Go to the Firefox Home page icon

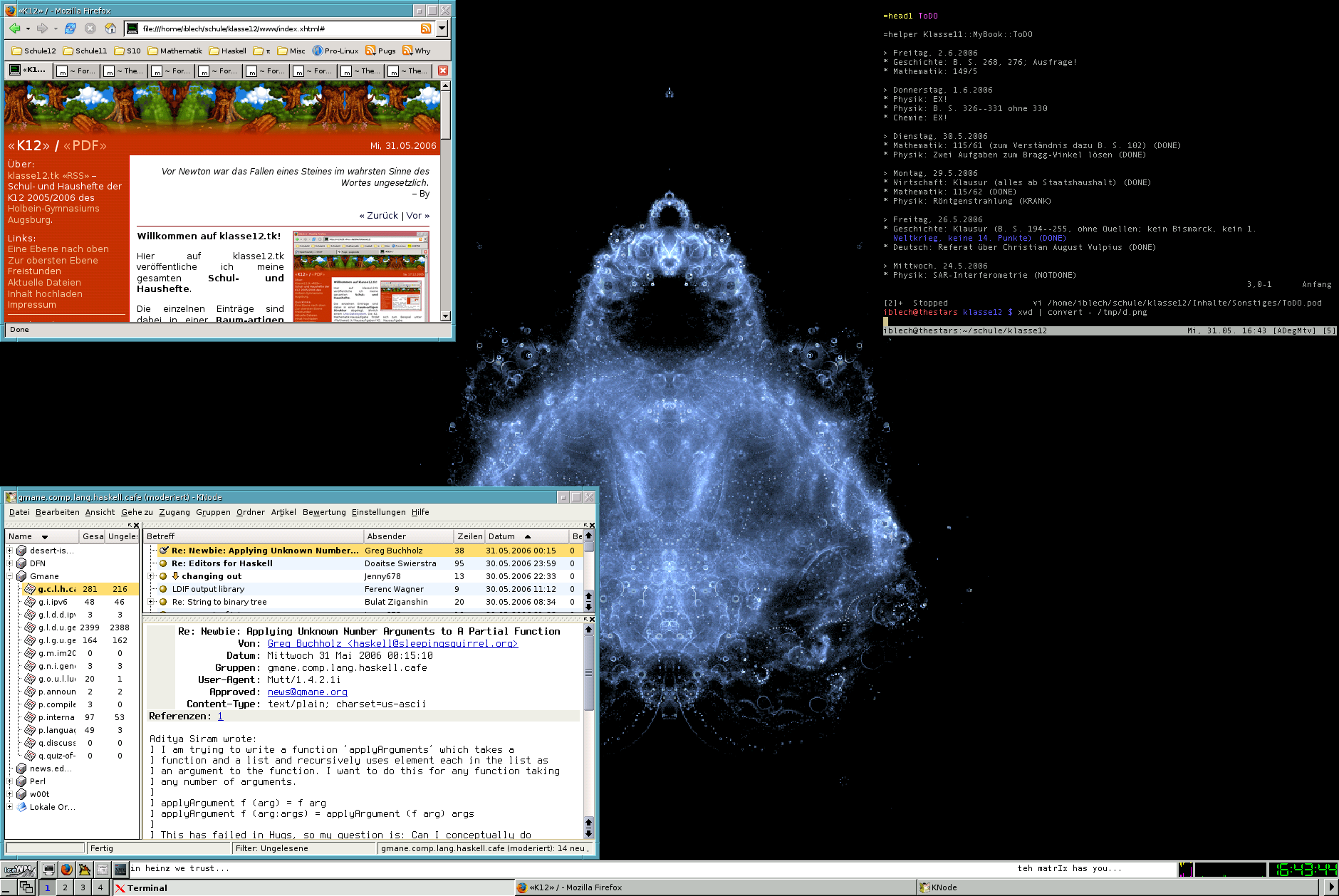point(110,28)
